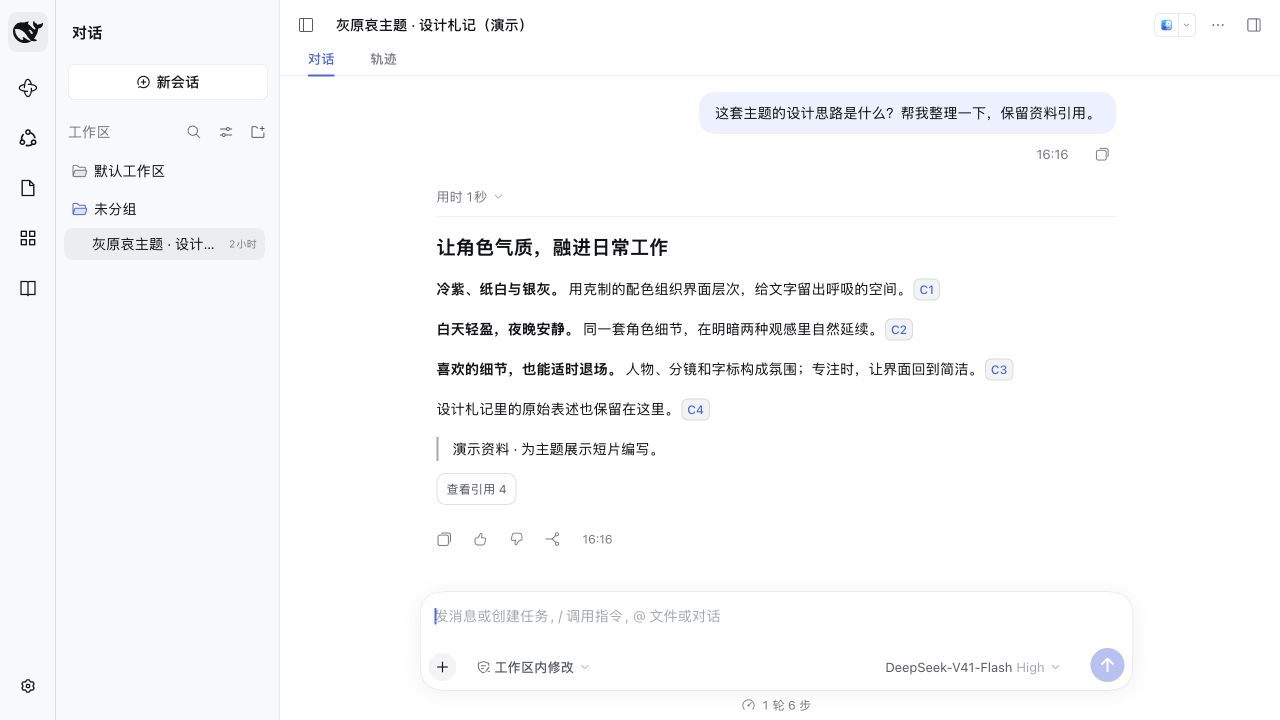
Task: Open citation C3
Action: [x=998, y=370]
